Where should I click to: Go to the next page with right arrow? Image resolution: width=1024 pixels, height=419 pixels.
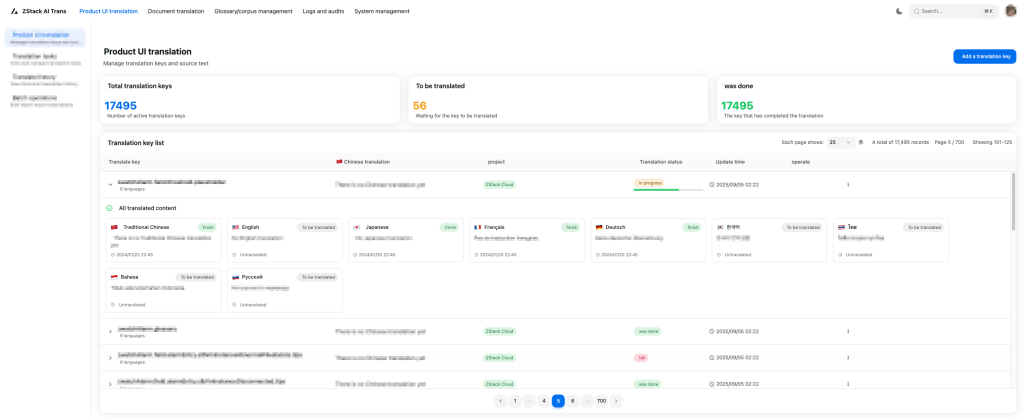coord(616,401)
